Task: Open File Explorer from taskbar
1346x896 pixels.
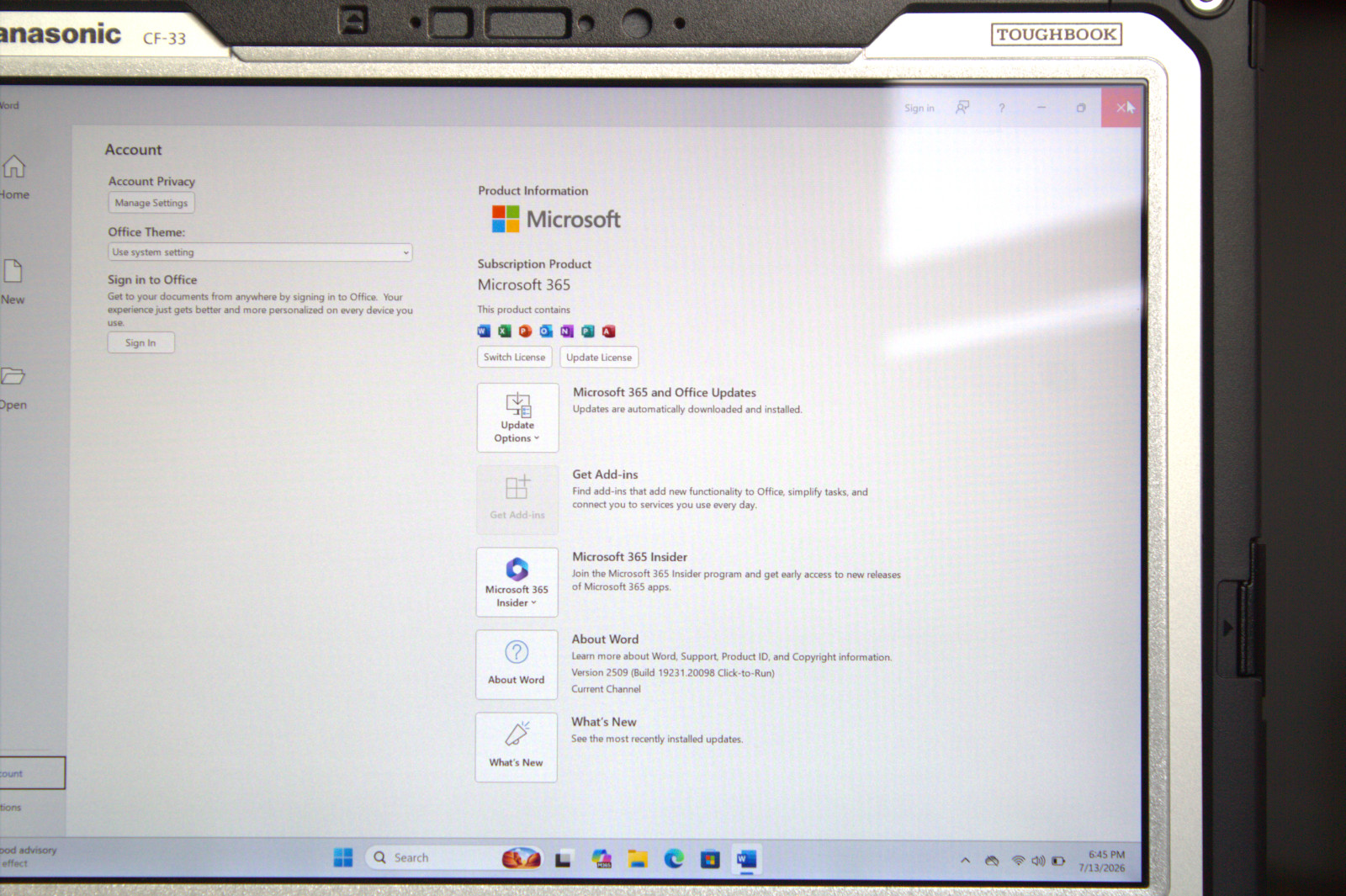Action: (x=638, y=859)
